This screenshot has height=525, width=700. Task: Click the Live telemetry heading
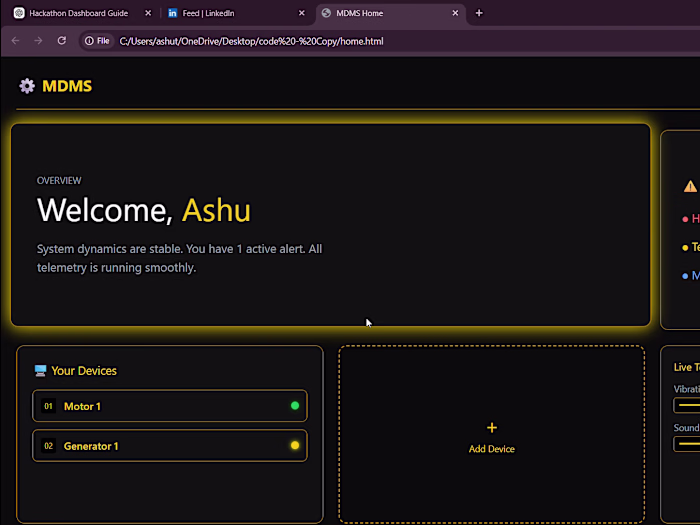(687, 367)
